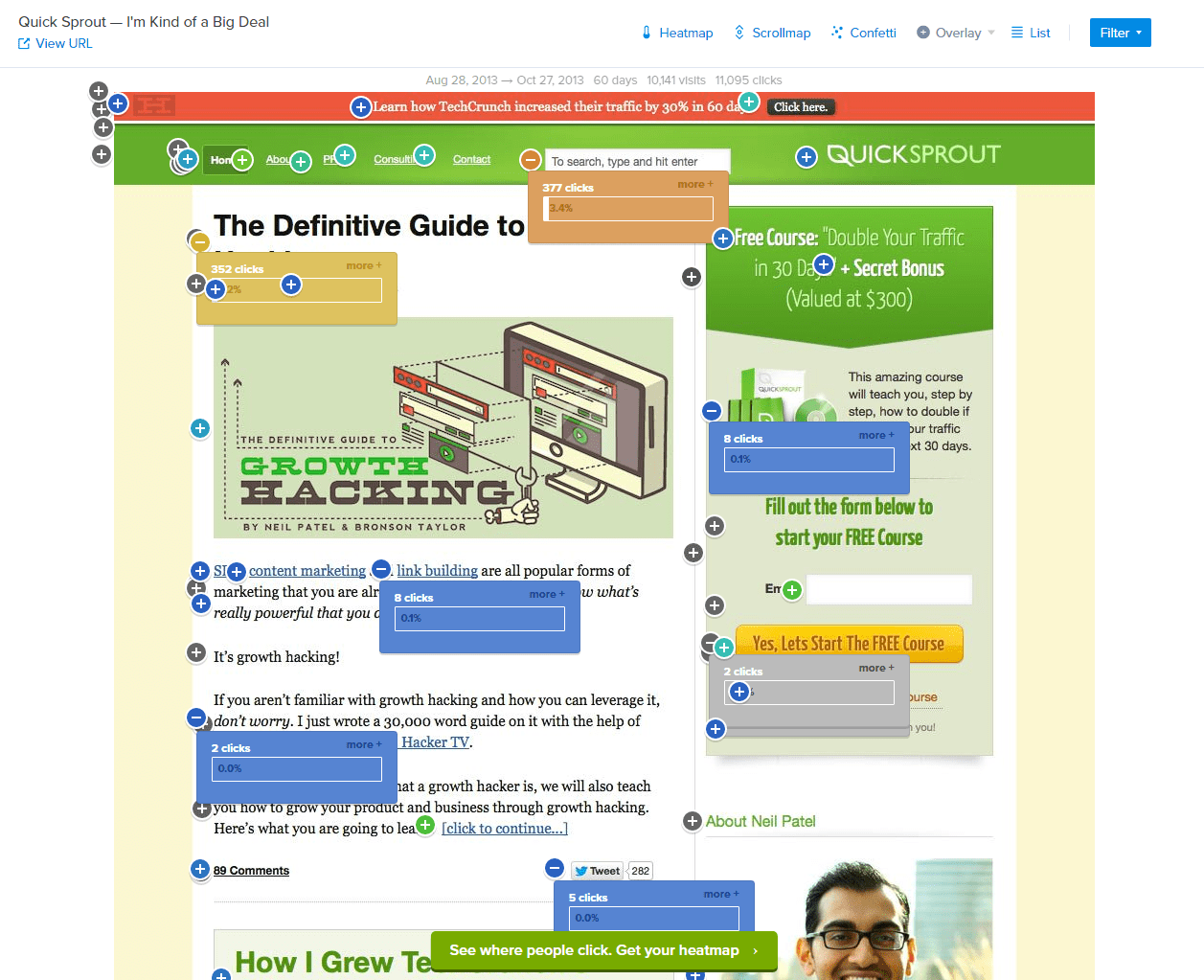Viewport: 1204px width, 980px height.
Task: Expand teal plus marker beside Click here button
Action: [x=750, y=102]
